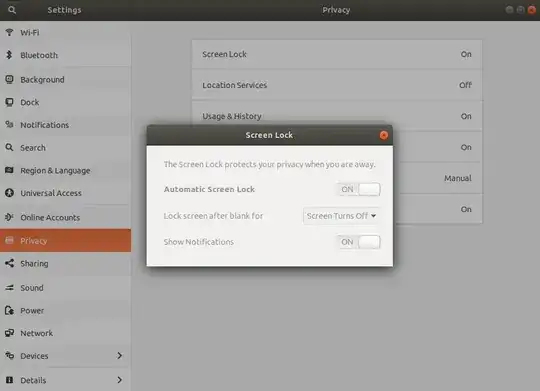Expand Details submenu chevron
The width and height of the screenshot is (540, 391).
coord(120,380)
